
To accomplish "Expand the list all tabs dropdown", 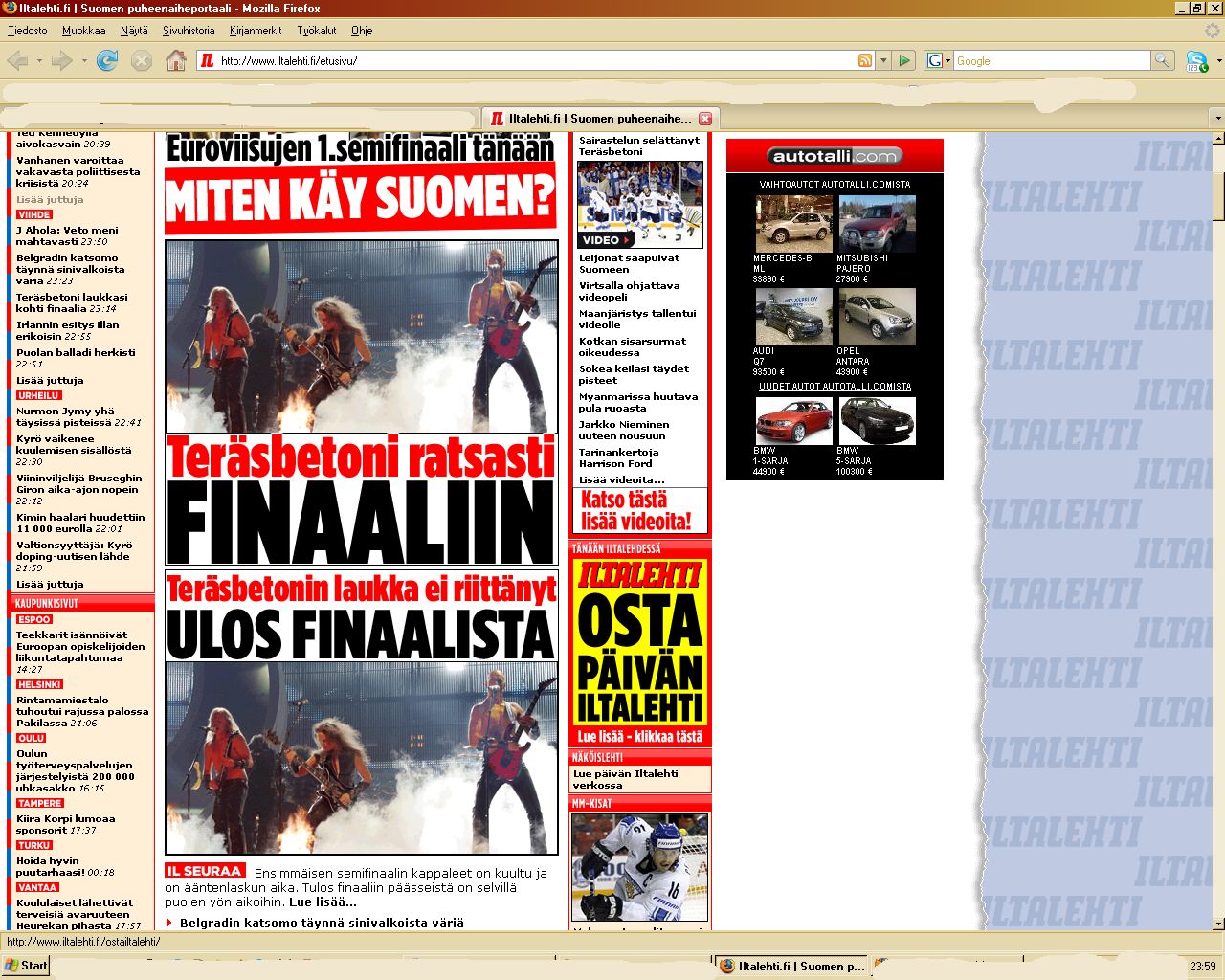I will pyautogui.click(x=1216, y=119).
